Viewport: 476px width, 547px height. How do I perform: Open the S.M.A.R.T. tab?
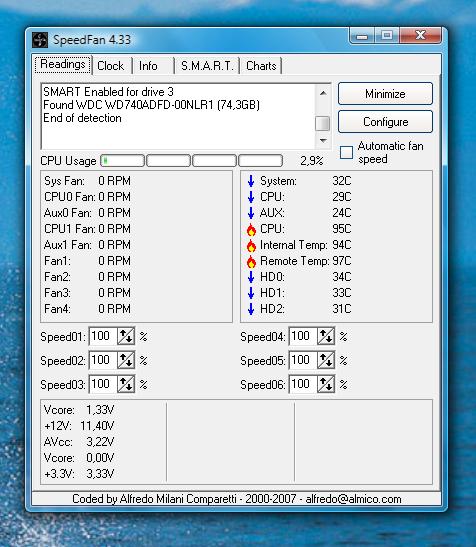pyautogui.click(x=207, y=66)
